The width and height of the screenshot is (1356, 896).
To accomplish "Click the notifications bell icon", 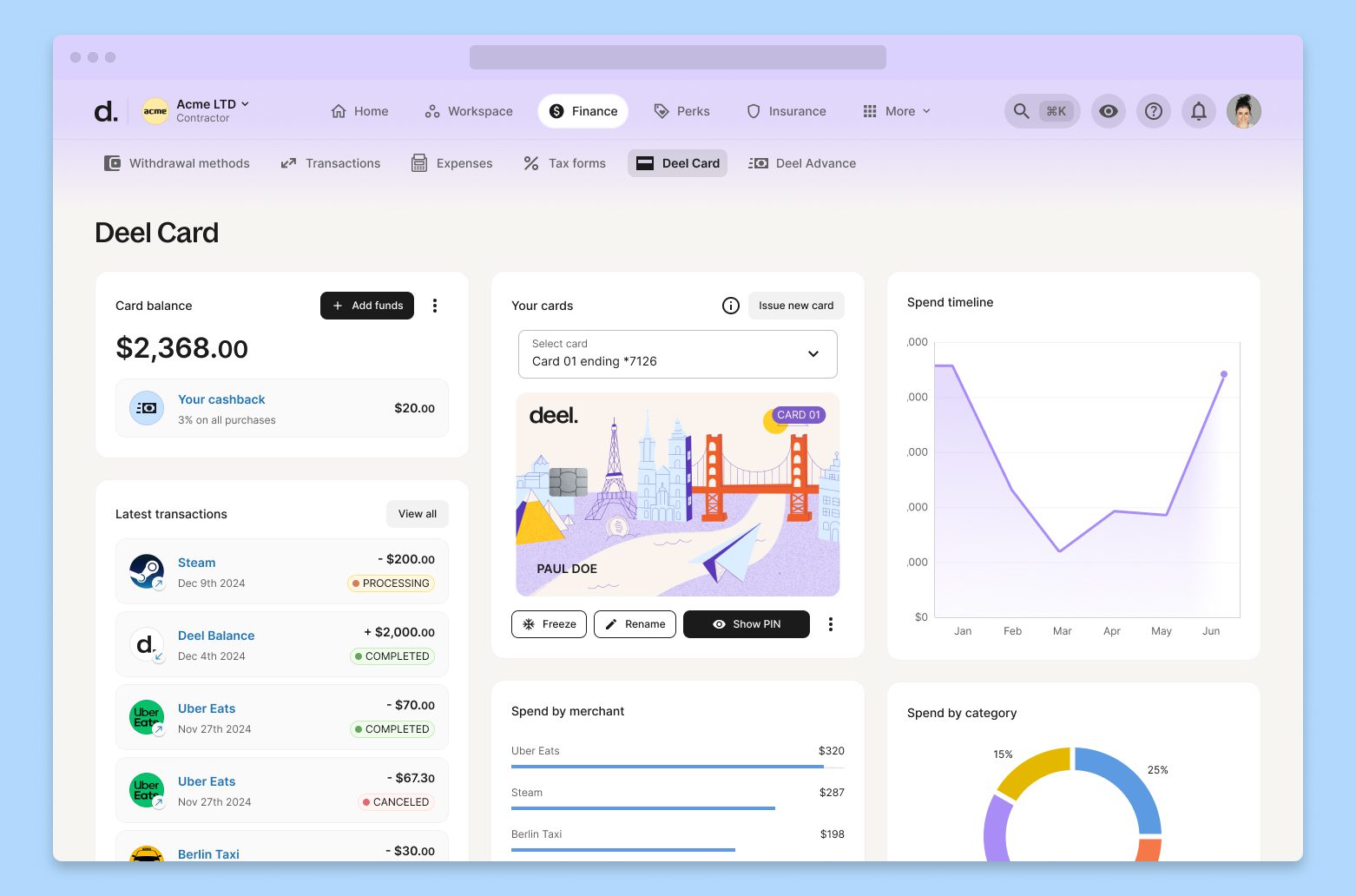I will (x=1198, y=111).
